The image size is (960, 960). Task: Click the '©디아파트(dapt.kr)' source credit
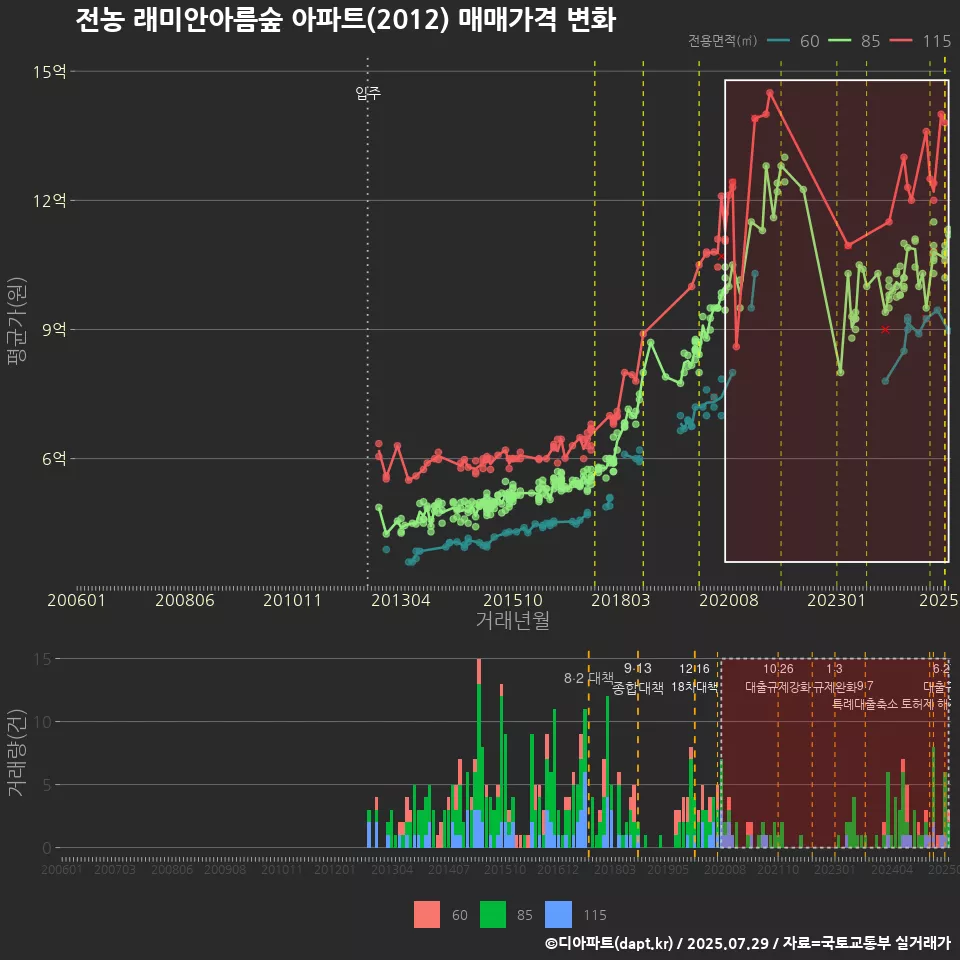609,943
